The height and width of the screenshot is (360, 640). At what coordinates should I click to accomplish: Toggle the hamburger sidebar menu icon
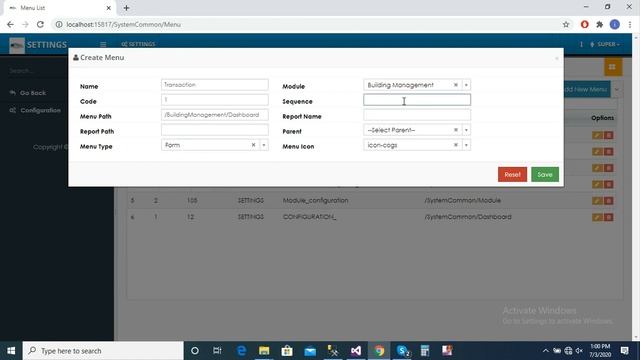coord(103,44)
